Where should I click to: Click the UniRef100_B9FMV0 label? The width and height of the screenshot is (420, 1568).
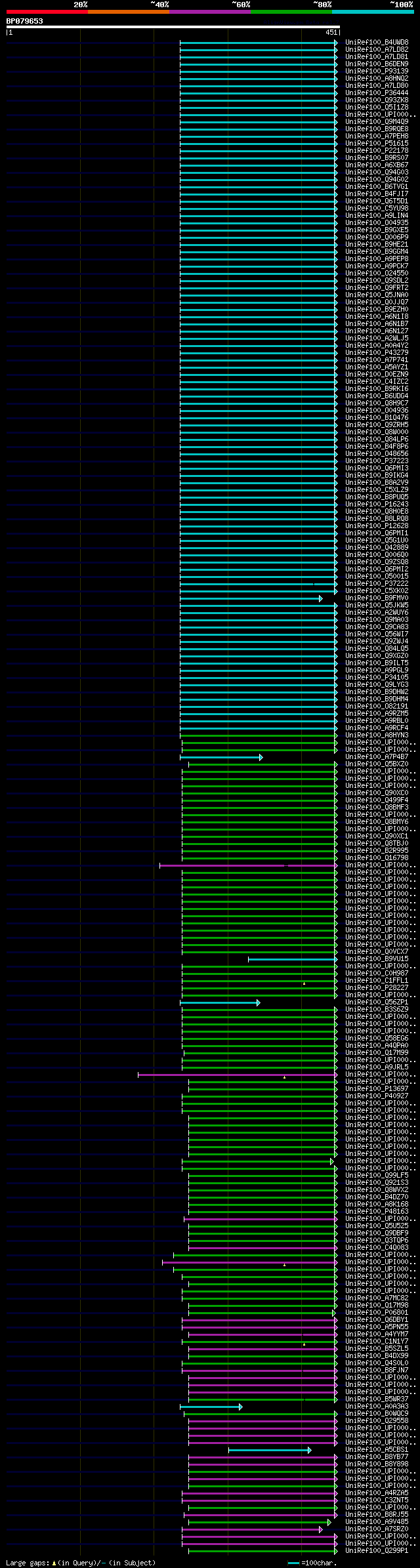(377, 598)
